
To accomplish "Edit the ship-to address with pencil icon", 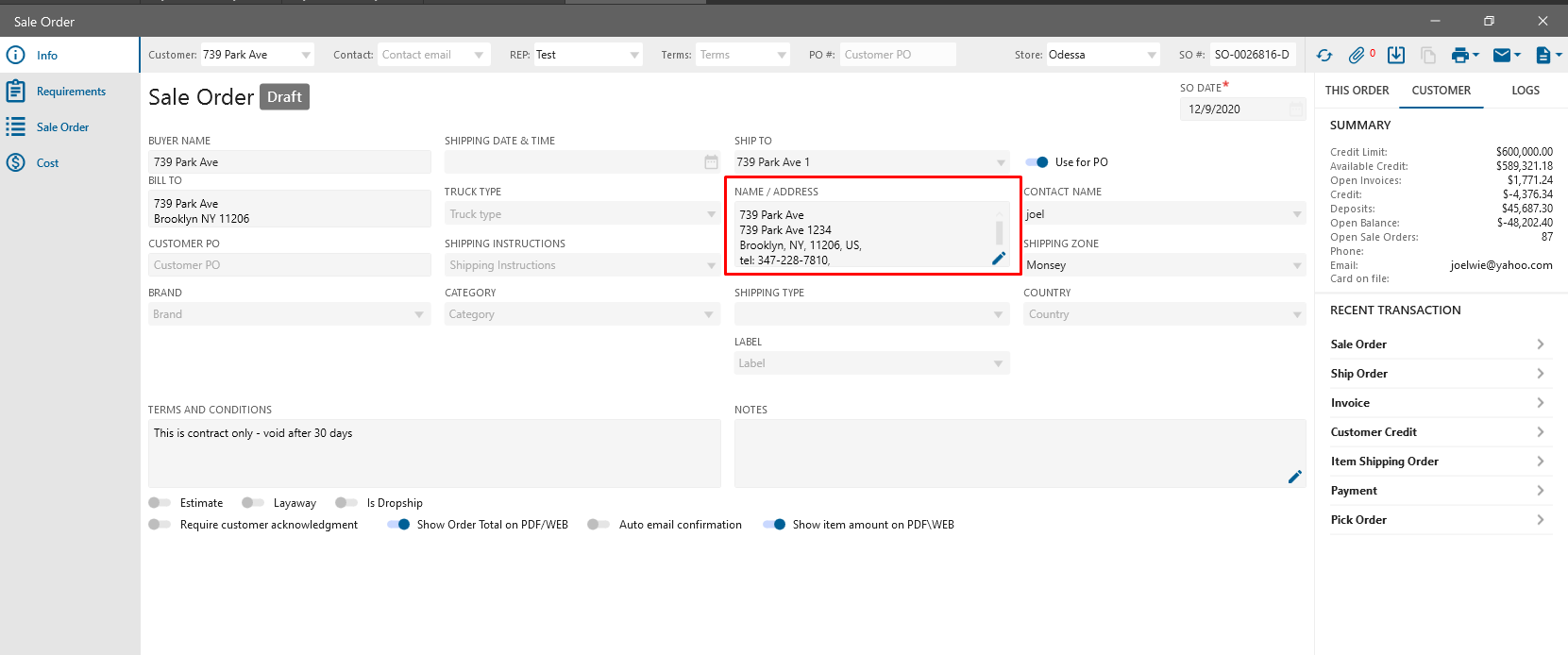I will point(999,259).
